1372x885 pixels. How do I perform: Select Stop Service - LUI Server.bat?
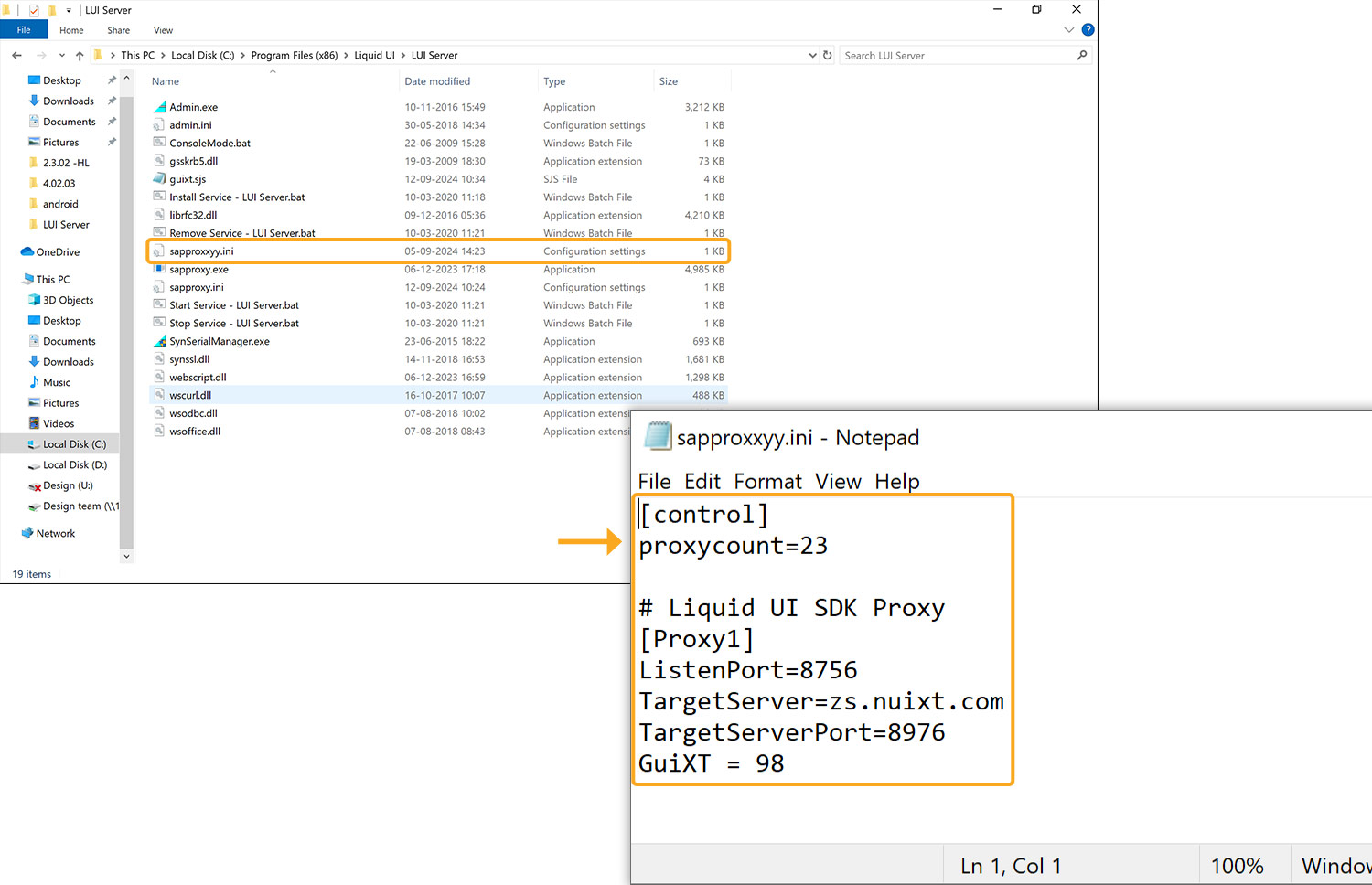coord(234,324)
